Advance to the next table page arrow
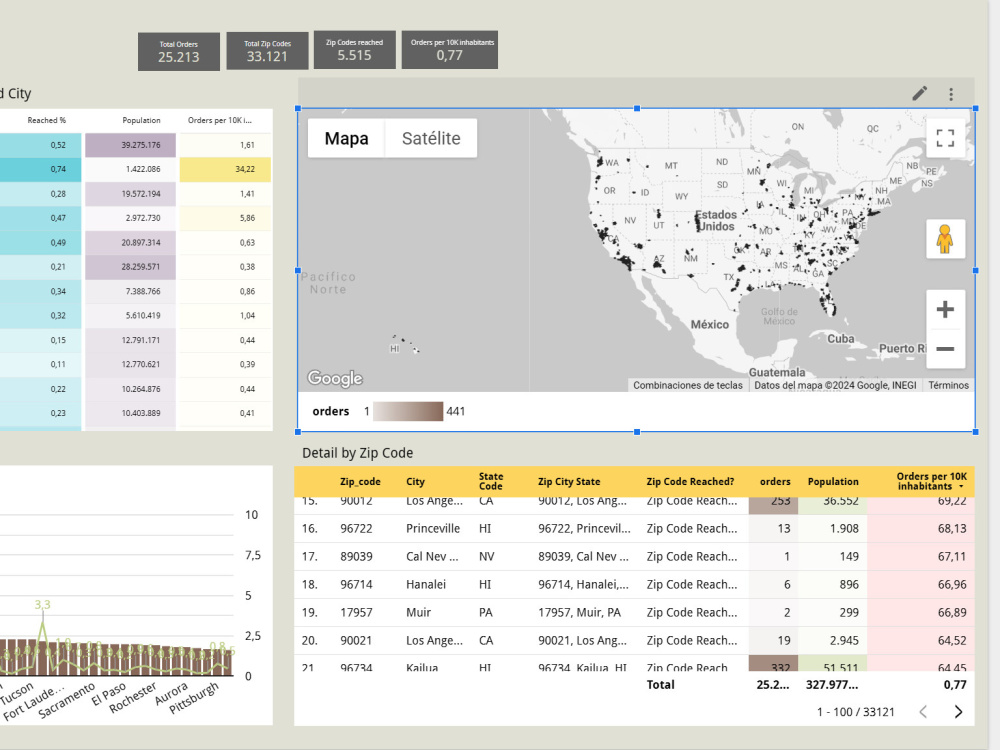Viewport: 1000px width, 750px height. pyautogui.click(x=958, y=711)
